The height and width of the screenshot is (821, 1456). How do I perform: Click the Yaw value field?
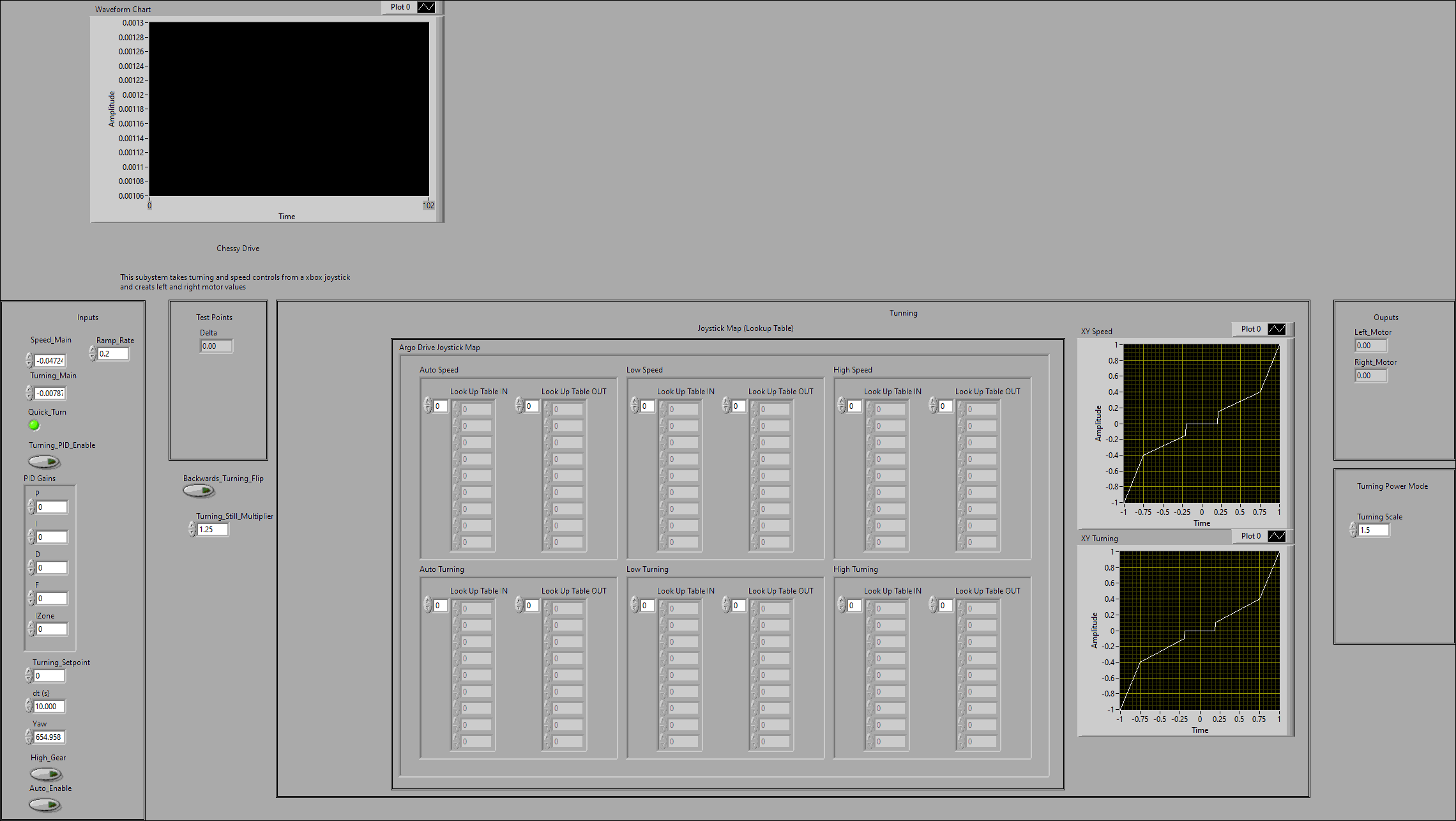pyautogui.click(x=49, y=737)
